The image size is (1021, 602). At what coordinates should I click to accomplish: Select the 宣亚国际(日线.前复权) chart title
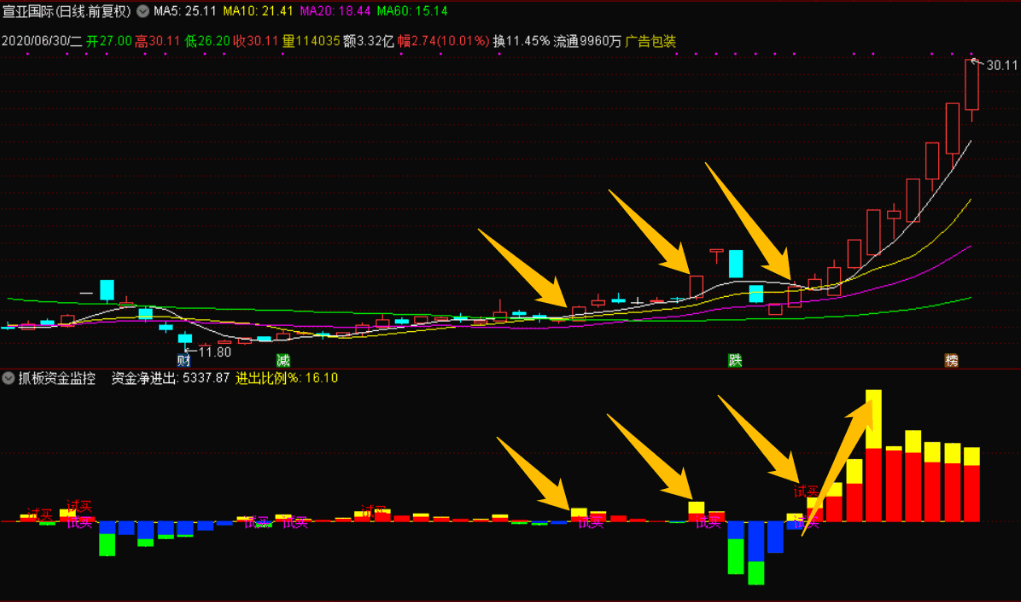pos(67,11)
